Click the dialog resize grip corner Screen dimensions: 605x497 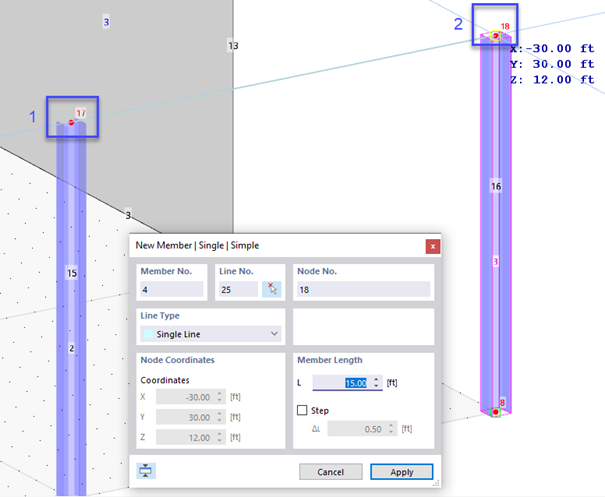pos(436,483)
